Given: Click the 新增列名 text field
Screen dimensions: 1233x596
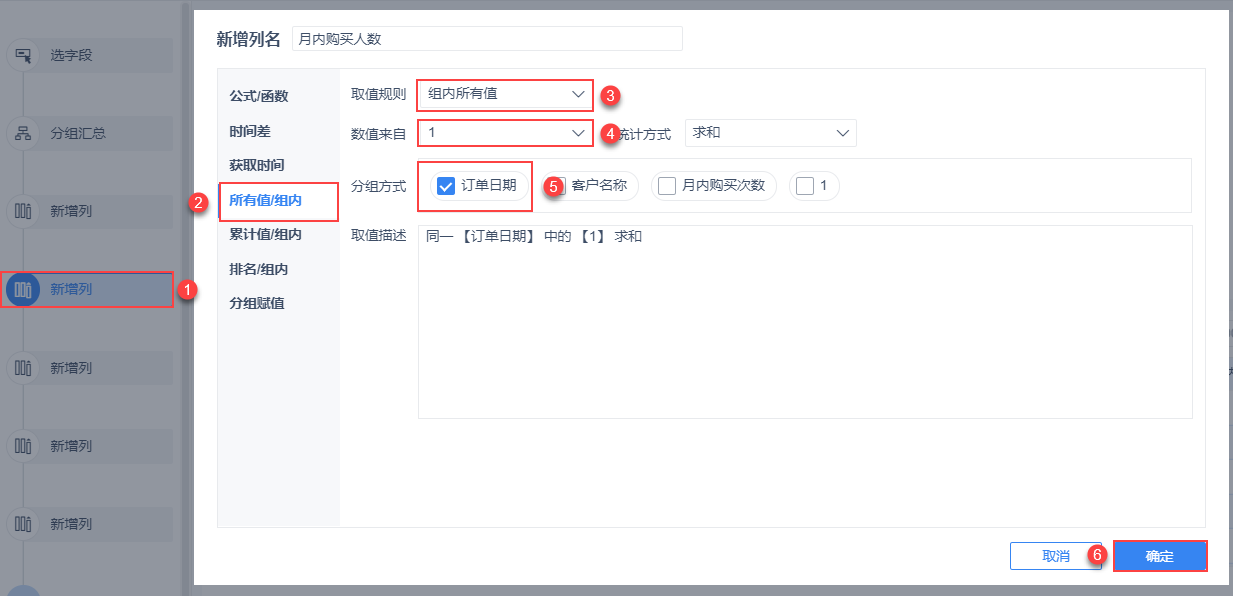Looking at the screenshot, I should pos(487,39).
